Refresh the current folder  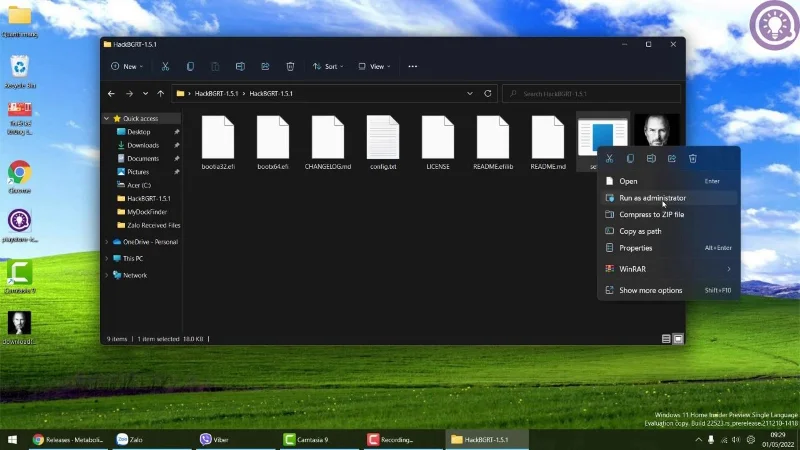coord(488,94)
